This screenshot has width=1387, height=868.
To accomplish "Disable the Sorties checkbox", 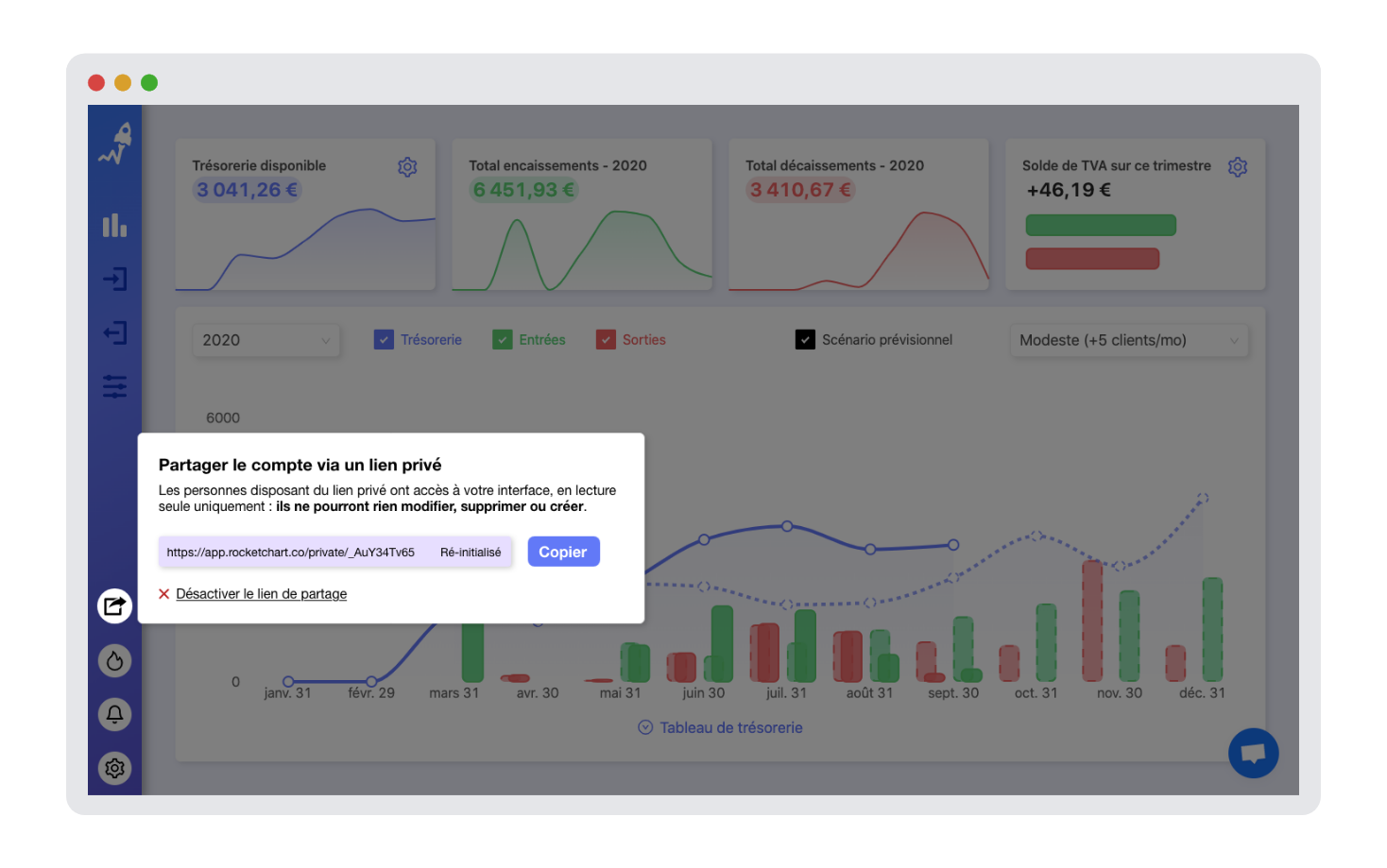I will [x=606, y=339].
